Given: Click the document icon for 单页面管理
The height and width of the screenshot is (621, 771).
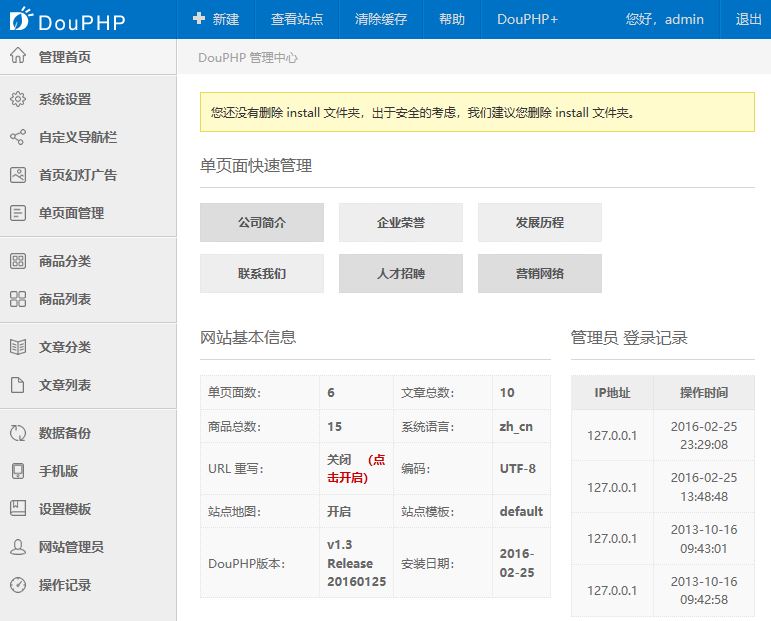Looking at the screenshot, I should click(x=18, y=213).
